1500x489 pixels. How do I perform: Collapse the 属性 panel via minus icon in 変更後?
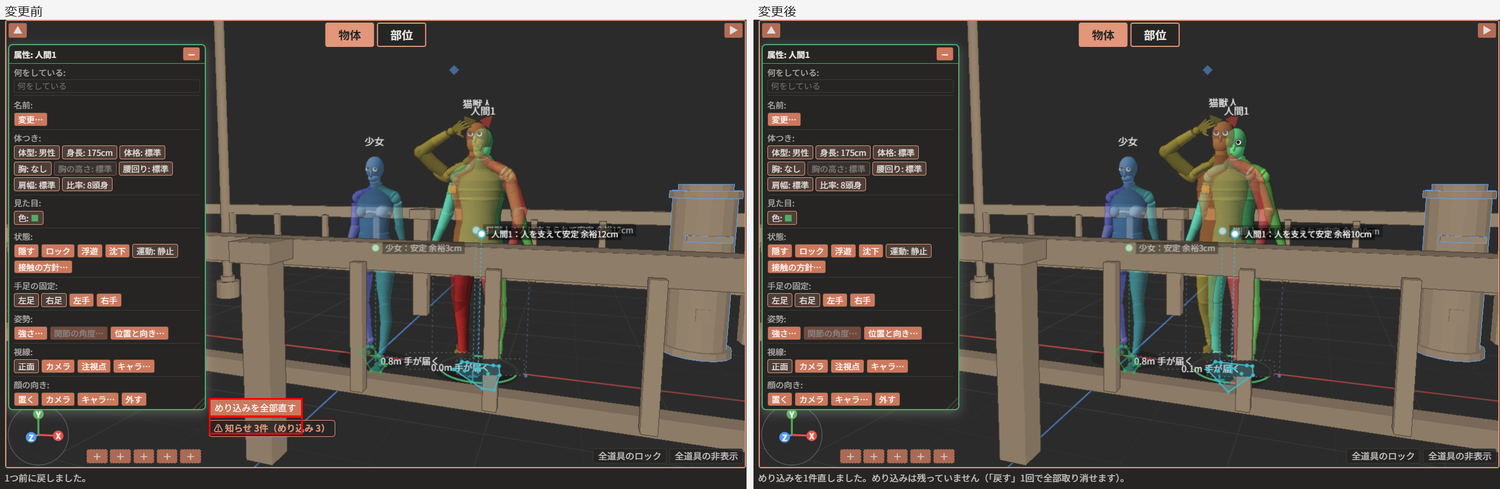944,54
